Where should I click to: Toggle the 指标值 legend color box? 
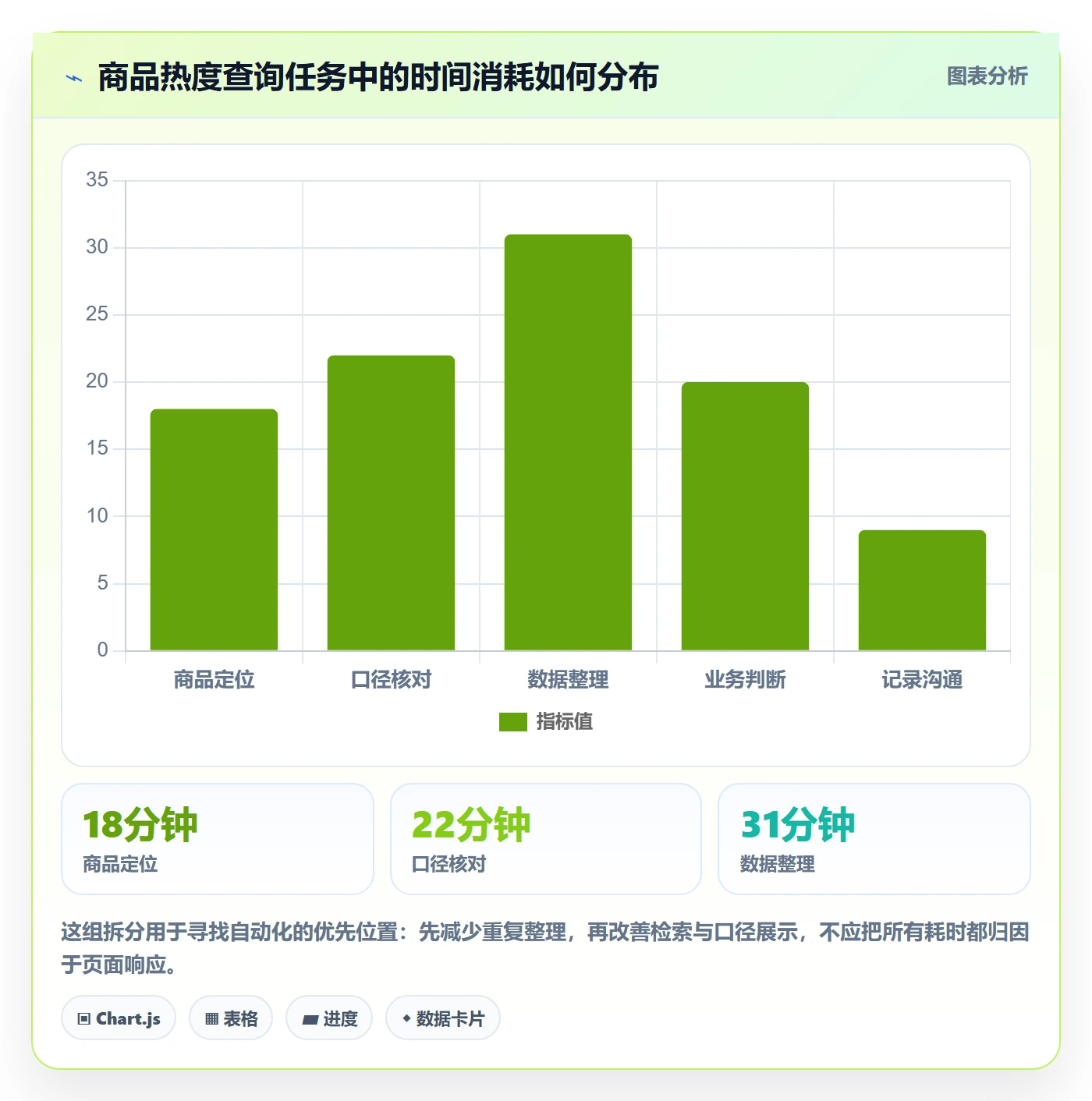(x=513, y=722)
